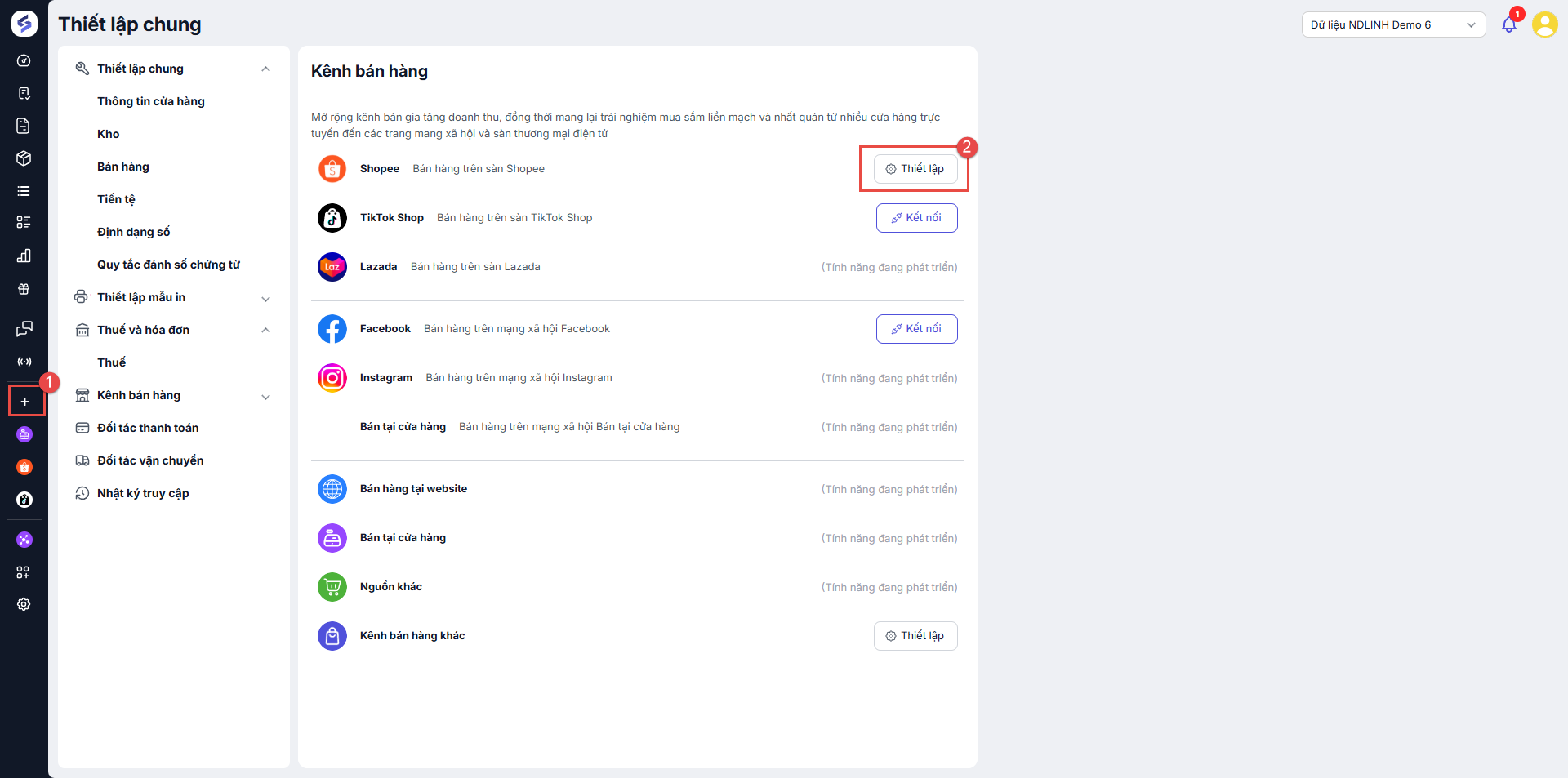
Task: Click the orange Shopee icon in sidebar
Action: (24, 467)
